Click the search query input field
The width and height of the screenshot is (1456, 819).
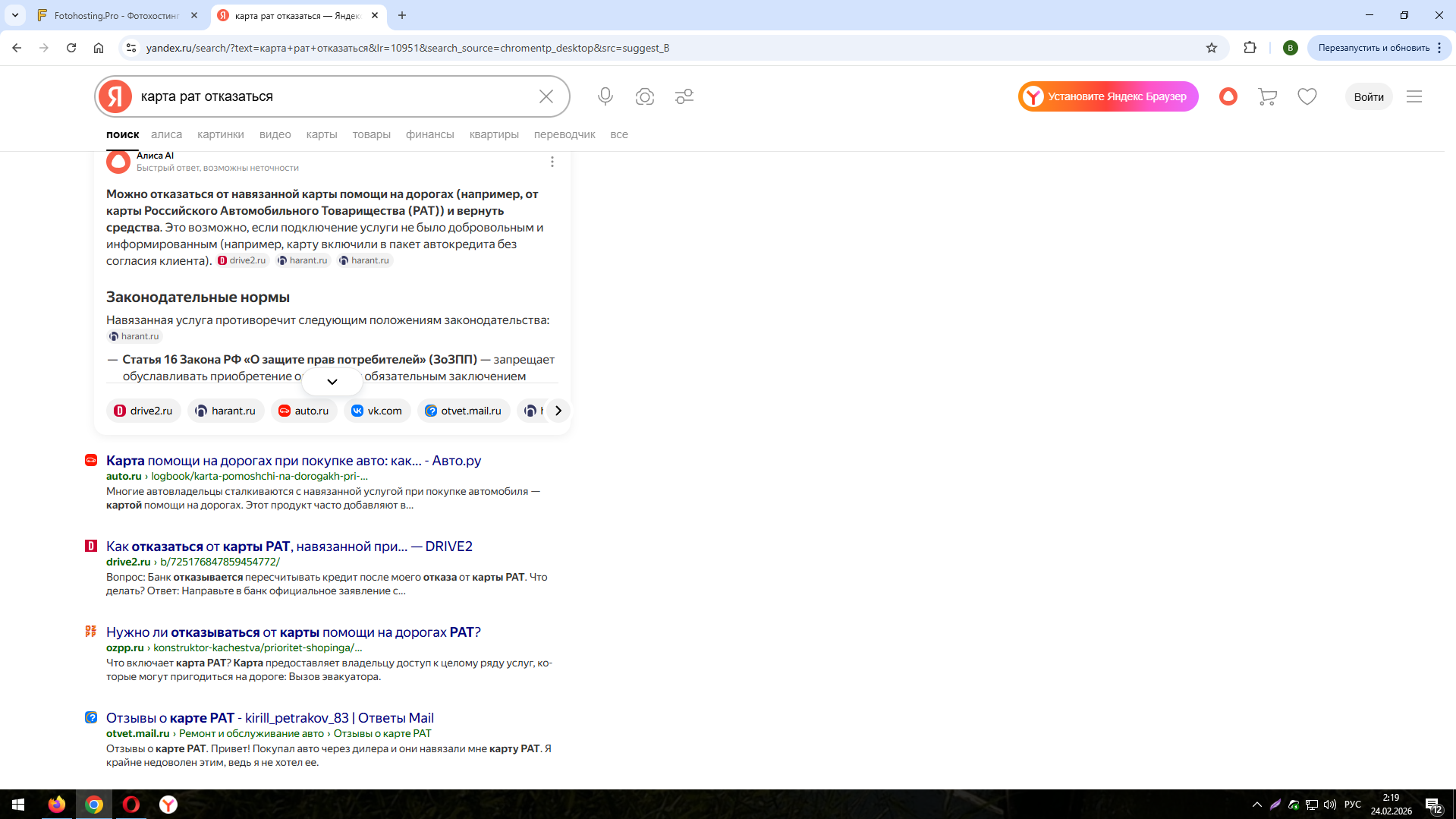click(x=334, y=96)
